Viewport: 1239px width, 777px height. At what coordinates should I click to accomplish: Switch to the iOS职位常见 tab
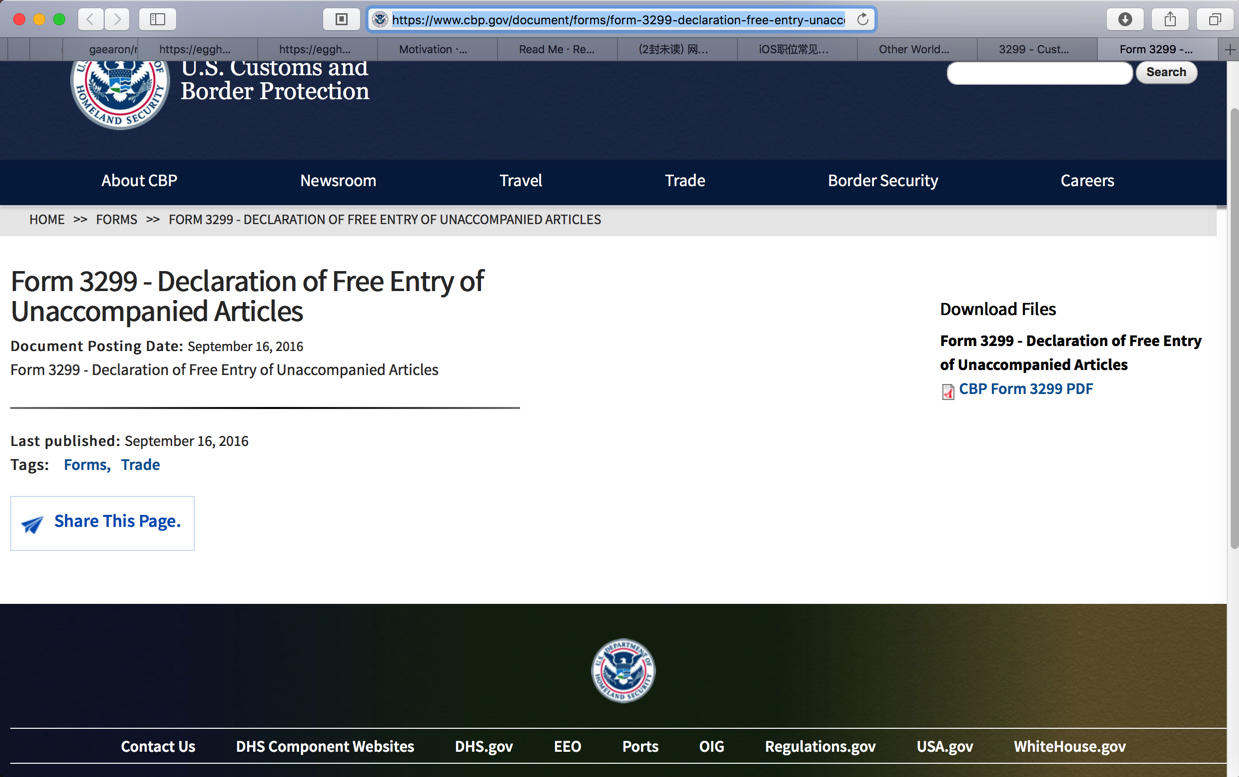point(797,49)
